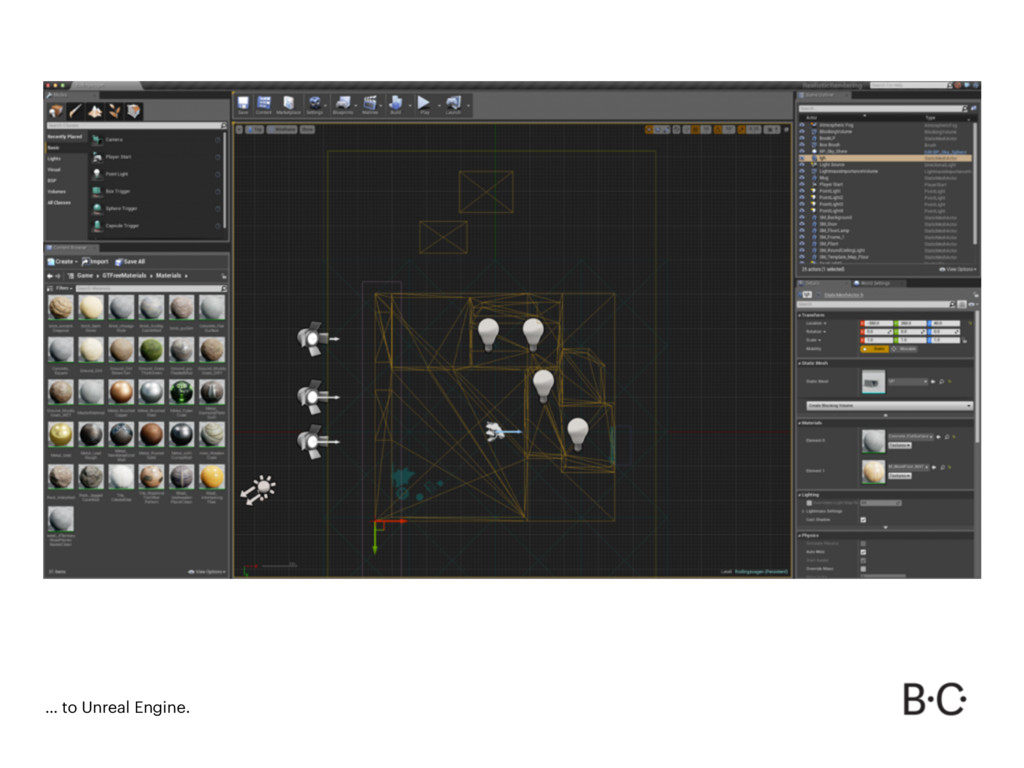This screenshot has width=1024, height=768.
Task: Open Element 1 material name dropdown
Action: pyautogui.click(x=908, y=467)
